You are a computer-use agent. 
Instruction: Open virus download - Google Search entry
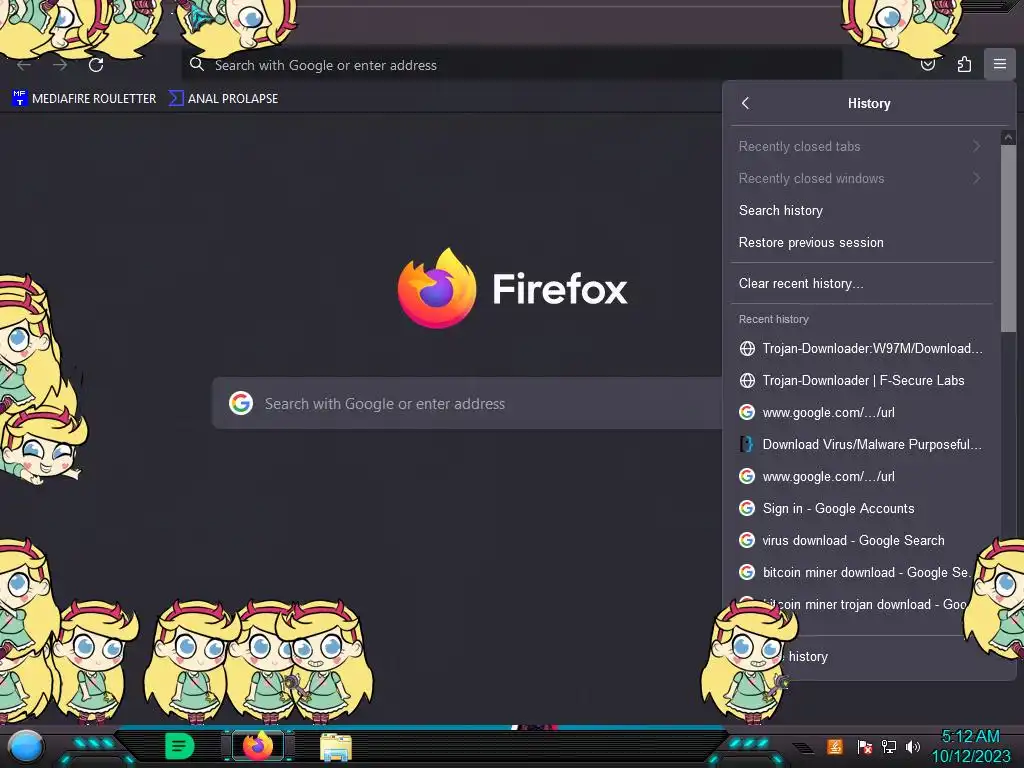861,540
